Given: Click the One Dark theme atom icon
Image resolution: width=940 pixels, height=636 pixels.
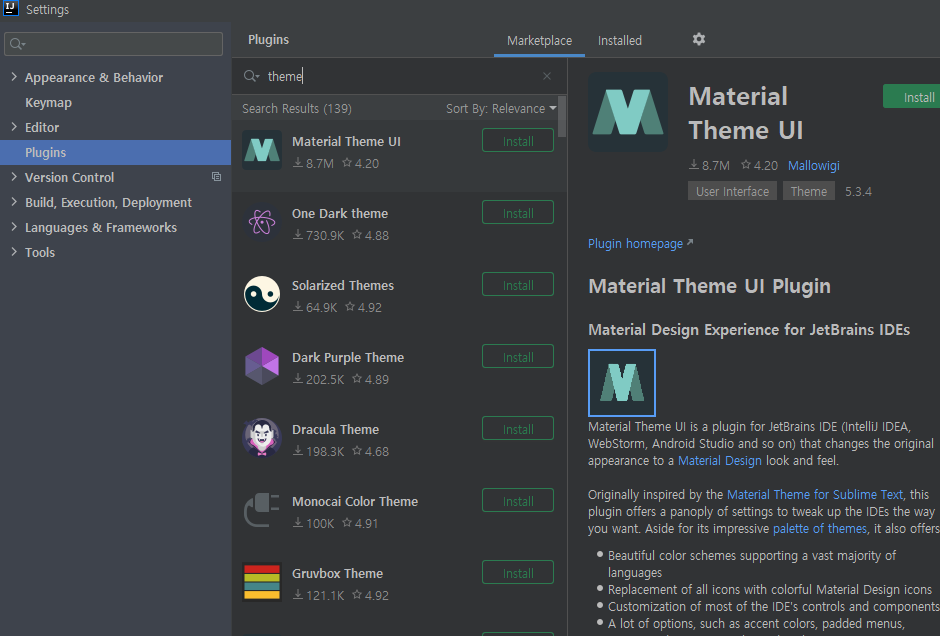Looking at the screenshot, I should [262, 222].
